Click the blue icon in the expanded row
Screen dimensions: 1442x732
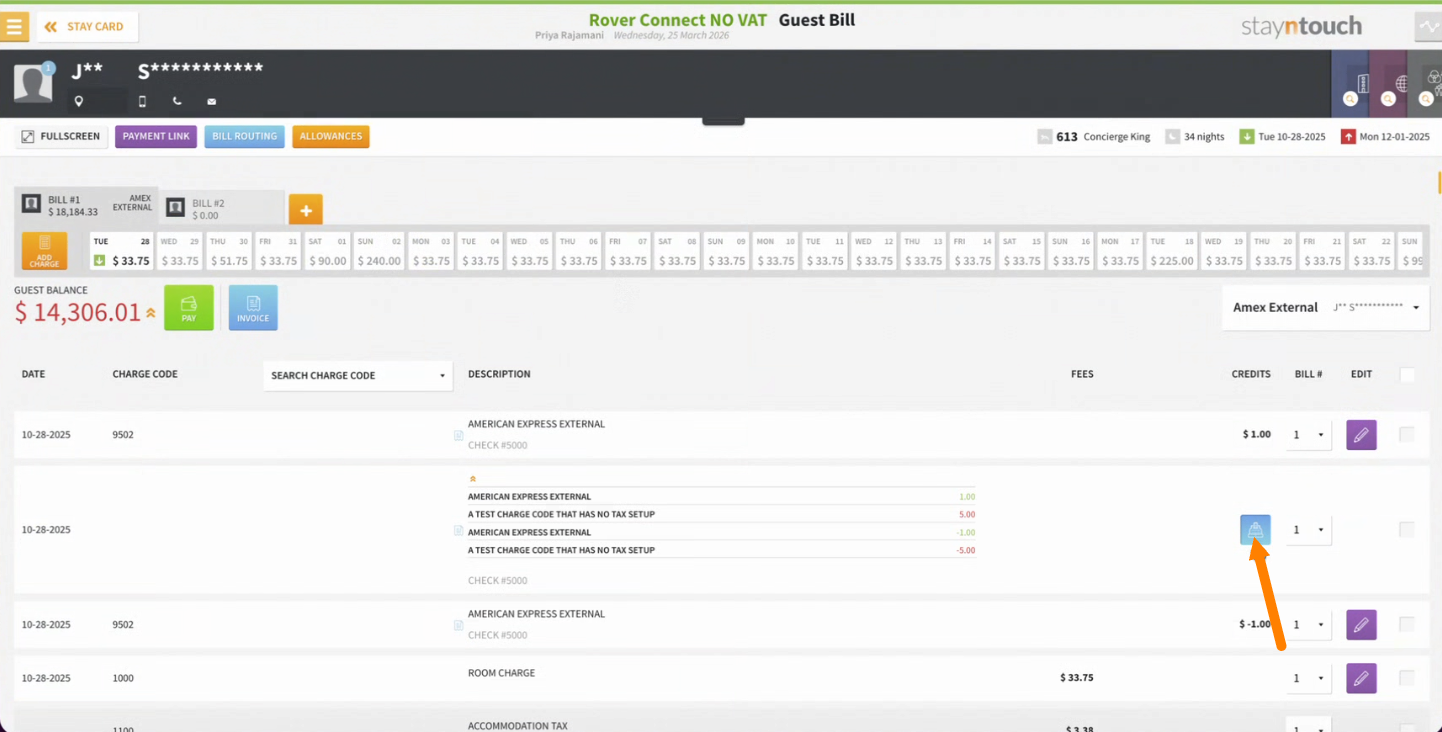pos(1255,529)
